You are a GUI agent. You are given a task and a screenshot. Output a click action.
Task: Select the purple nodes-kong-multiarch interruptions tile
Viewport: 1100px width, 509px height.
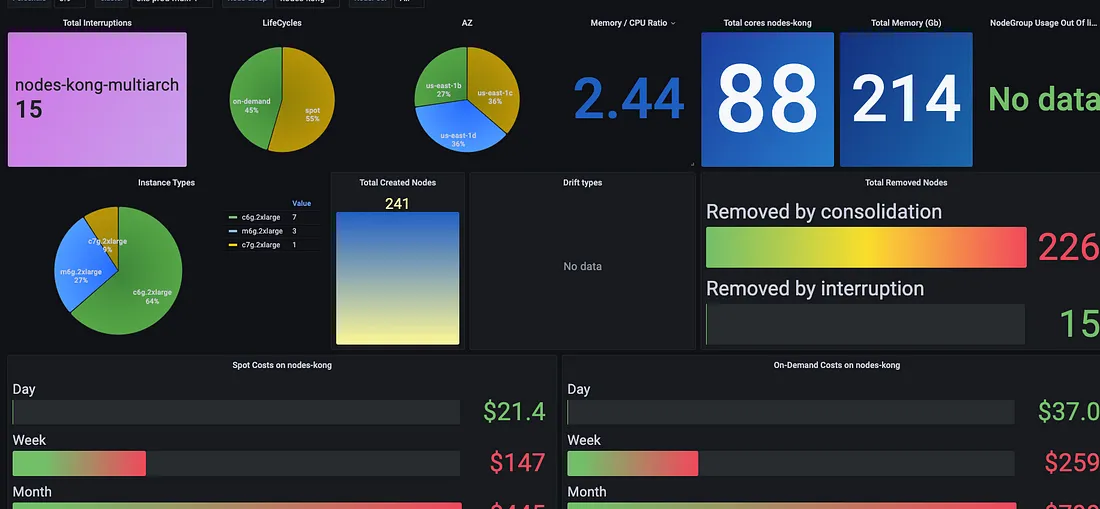coord(97,100)
